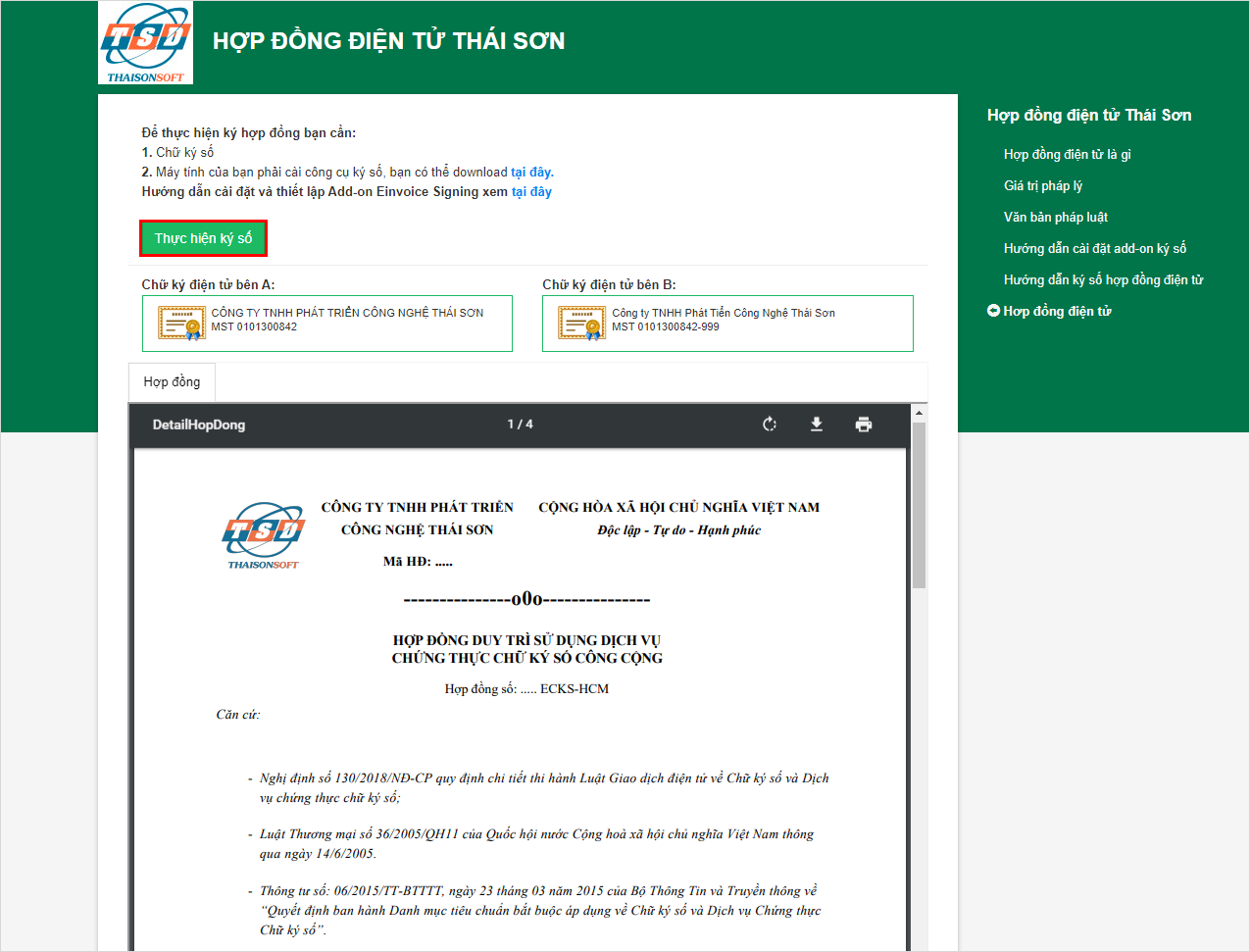Click 'CHỨNG THỰC CHỮ KÝ SỐ CÔNG CỘNG' line
The height and width of the screenshot is (952, 1250).
click(x=527, y=658)
